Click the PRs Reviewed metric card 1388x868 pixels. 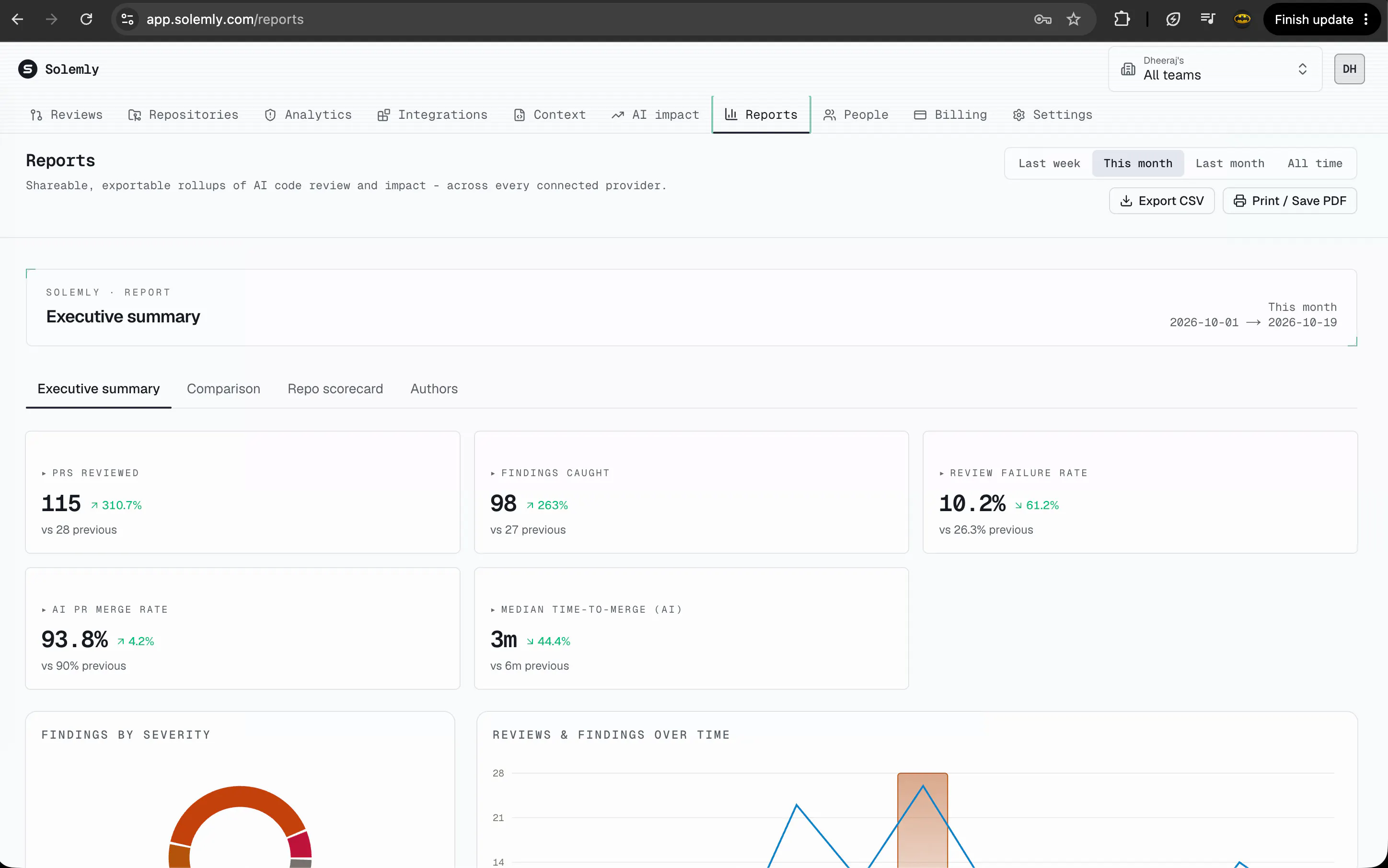(x=243, y=492)
